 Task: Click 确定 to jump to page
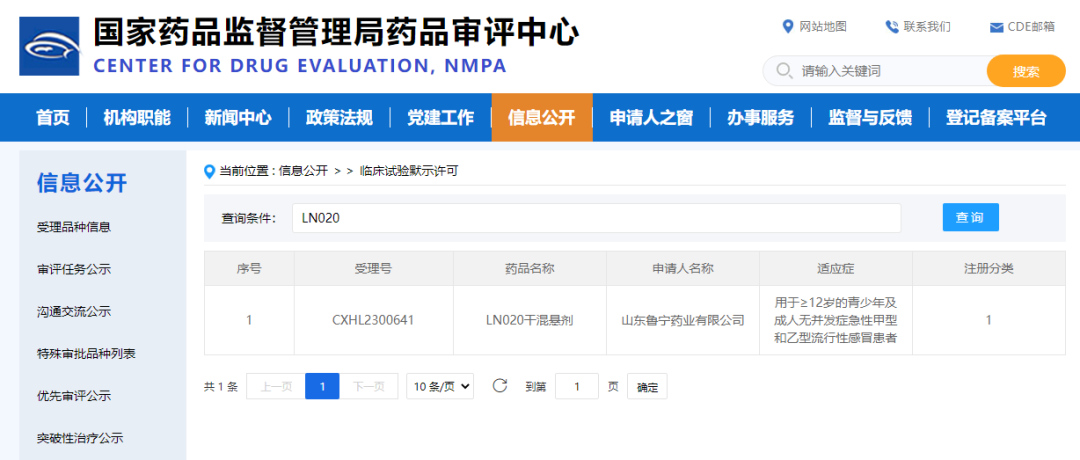click(x=648, y=387)
